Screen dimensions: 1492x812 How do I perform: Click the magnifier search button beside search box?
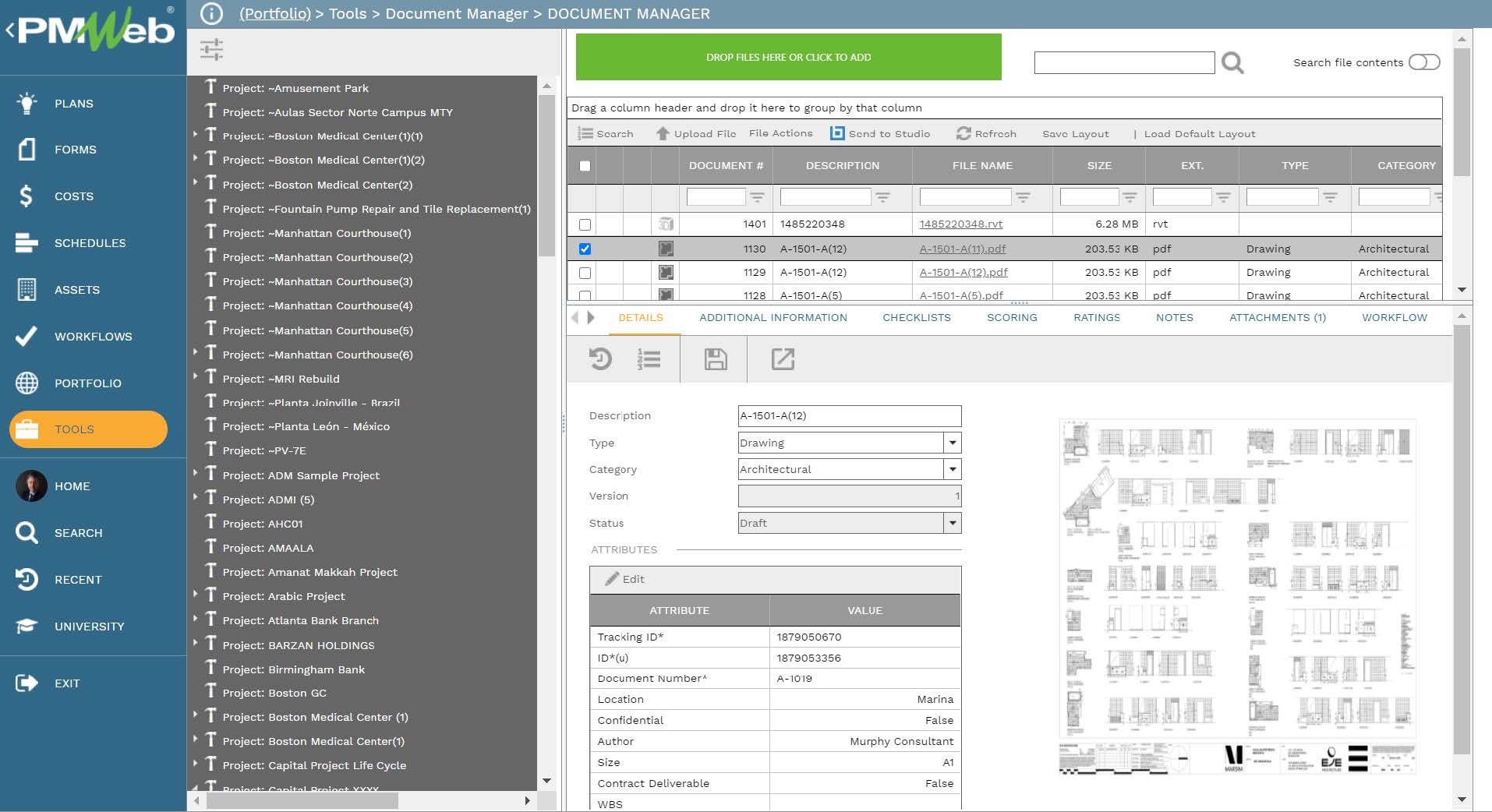click(x=1232, y=62)
